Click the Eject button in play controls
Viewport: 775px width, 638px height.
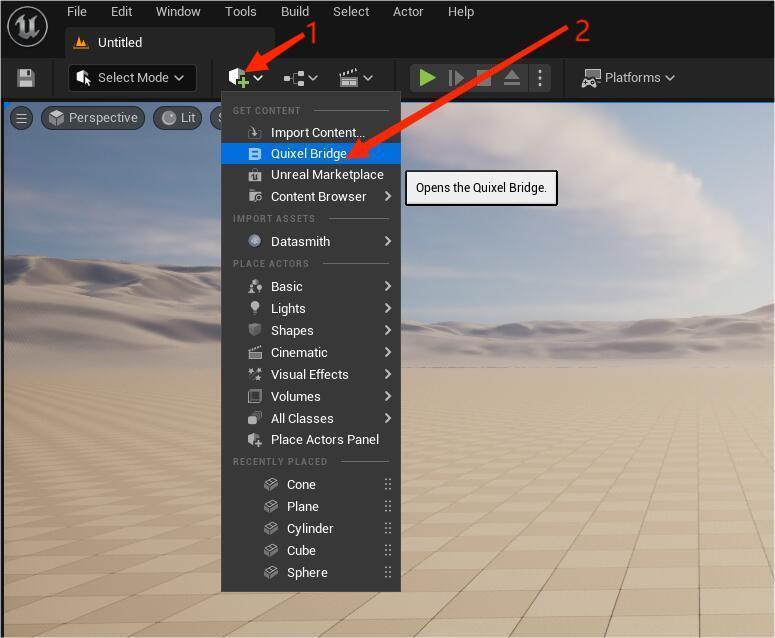click(512, 78)
